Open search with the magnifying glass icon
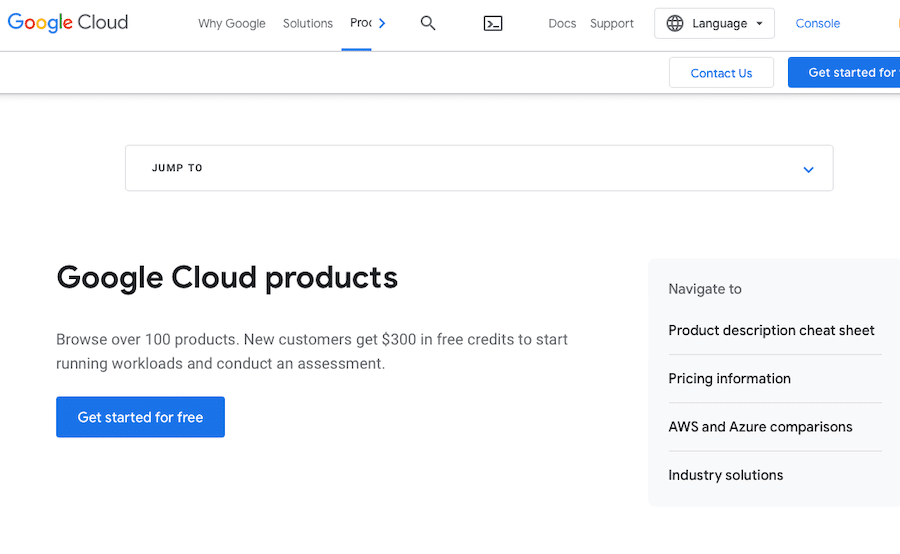The height and width of the screenshot is (554, 900). pyautogui.click(x=428, y=23)
